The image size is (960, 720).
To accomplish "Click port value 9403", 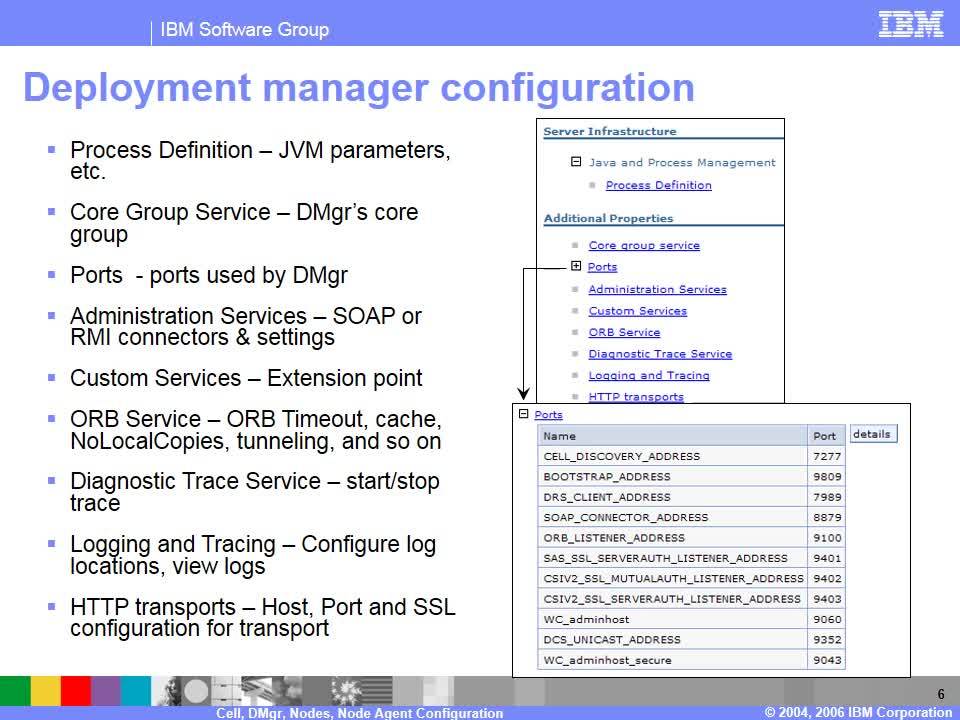I will [x=827, y=599].
